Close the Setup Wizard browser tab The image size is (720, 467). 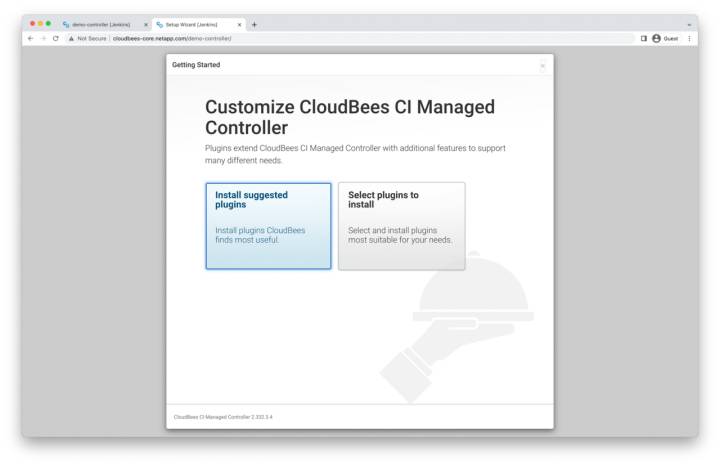pos(239,24)
